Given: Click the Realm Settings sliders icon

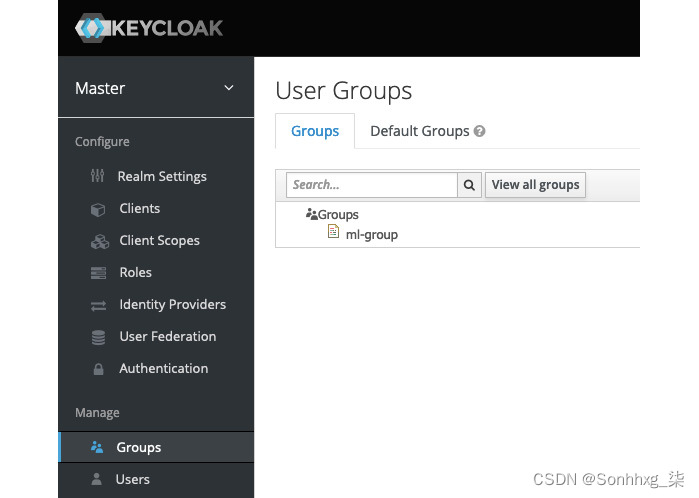Looking at the screenshot, I should pyautogui.click(x=98, y=176).
